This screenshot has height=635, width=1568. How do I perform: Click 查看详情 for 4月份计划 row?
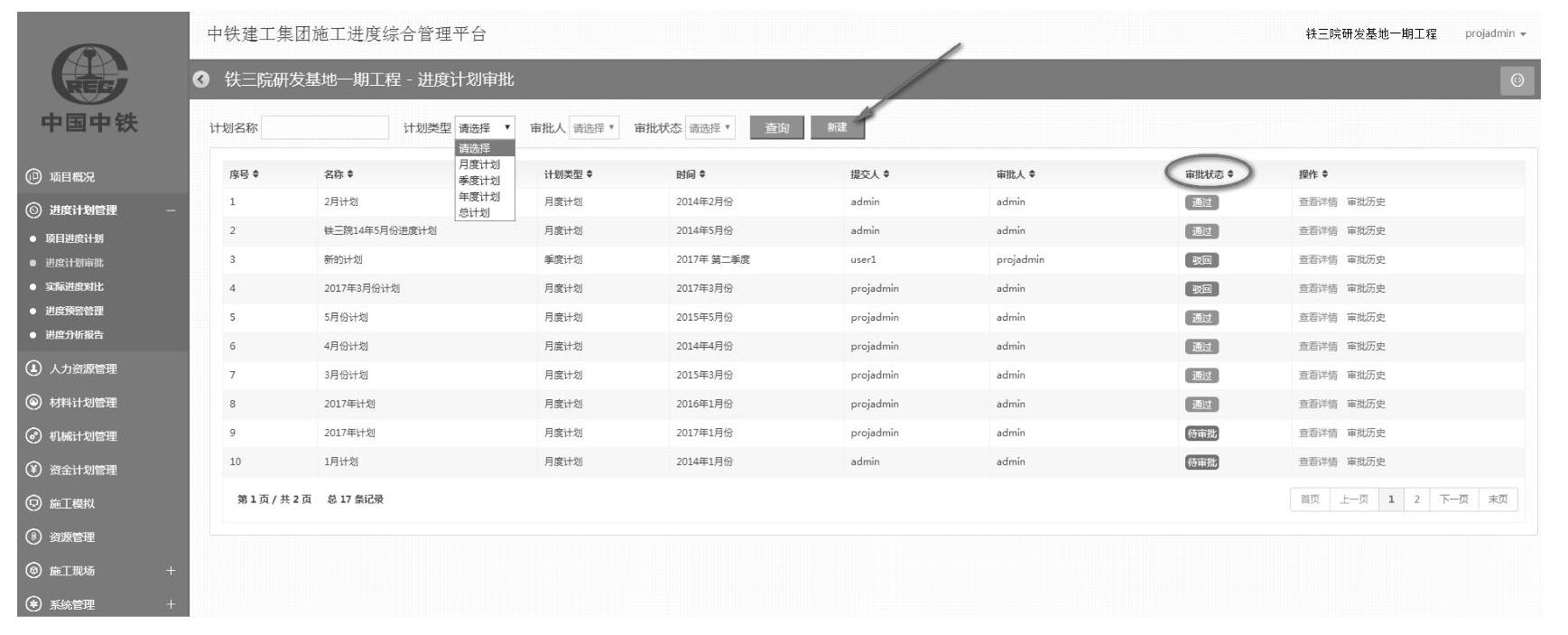coord(1318,347)
